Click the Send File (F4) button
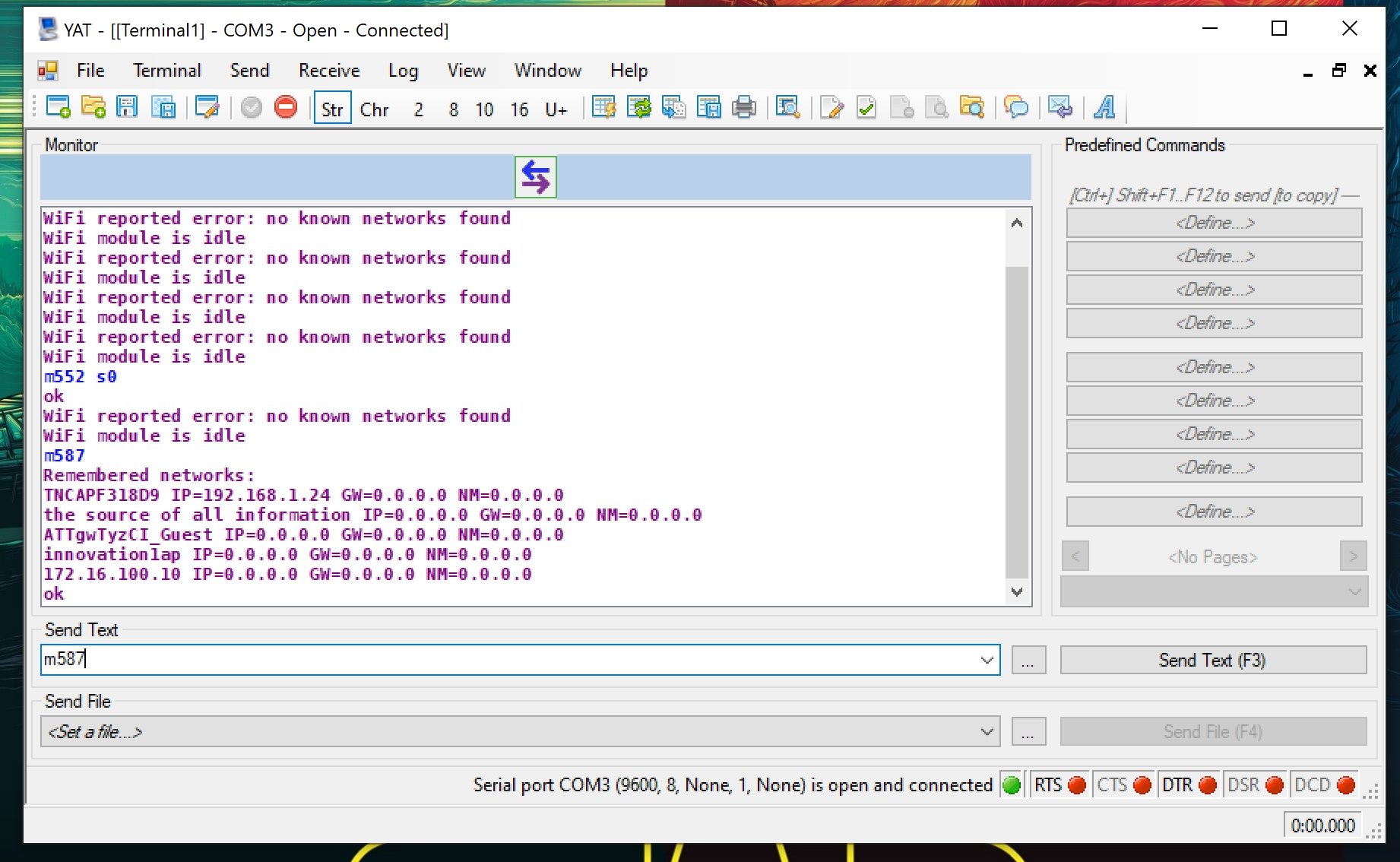This screenshot has height=862, width=1400. tap(1213, 731)
